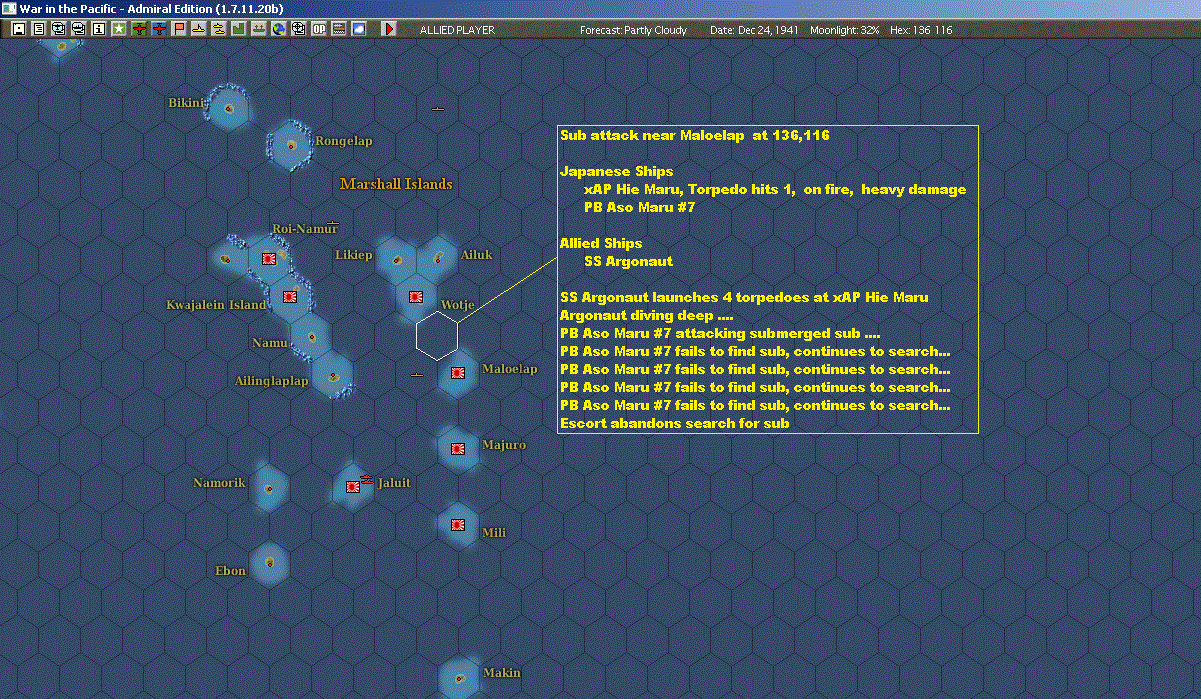Click the cloud weather toolbar icon
Screen dimensions: 1201x699
coord(358,29)
